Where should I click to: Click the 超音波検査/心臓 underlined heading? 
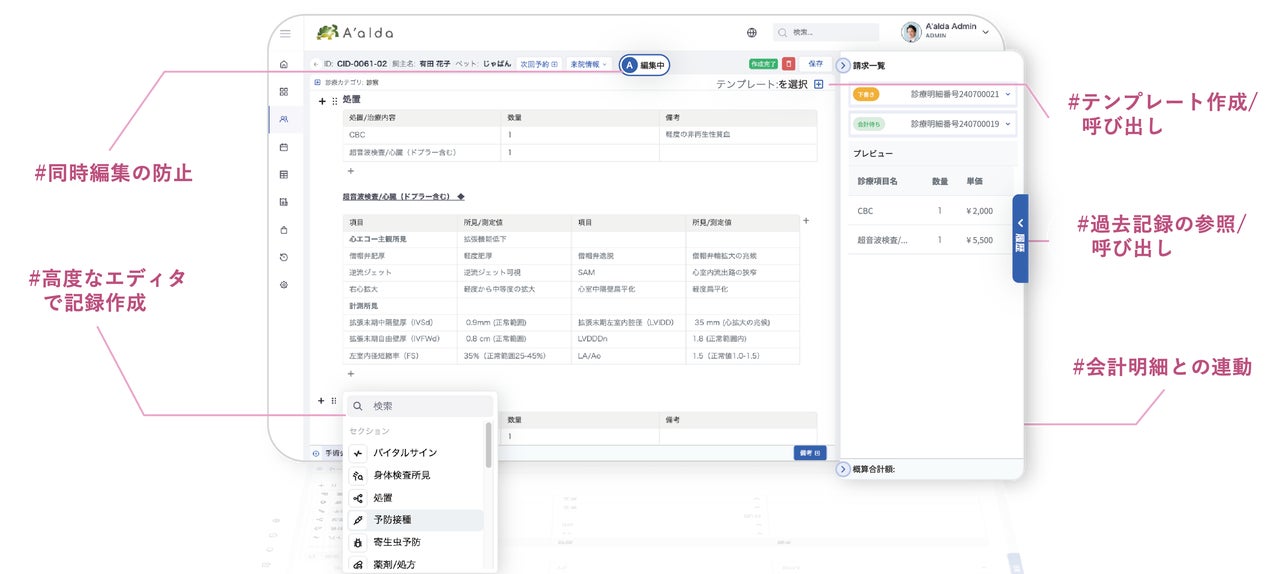398,197
